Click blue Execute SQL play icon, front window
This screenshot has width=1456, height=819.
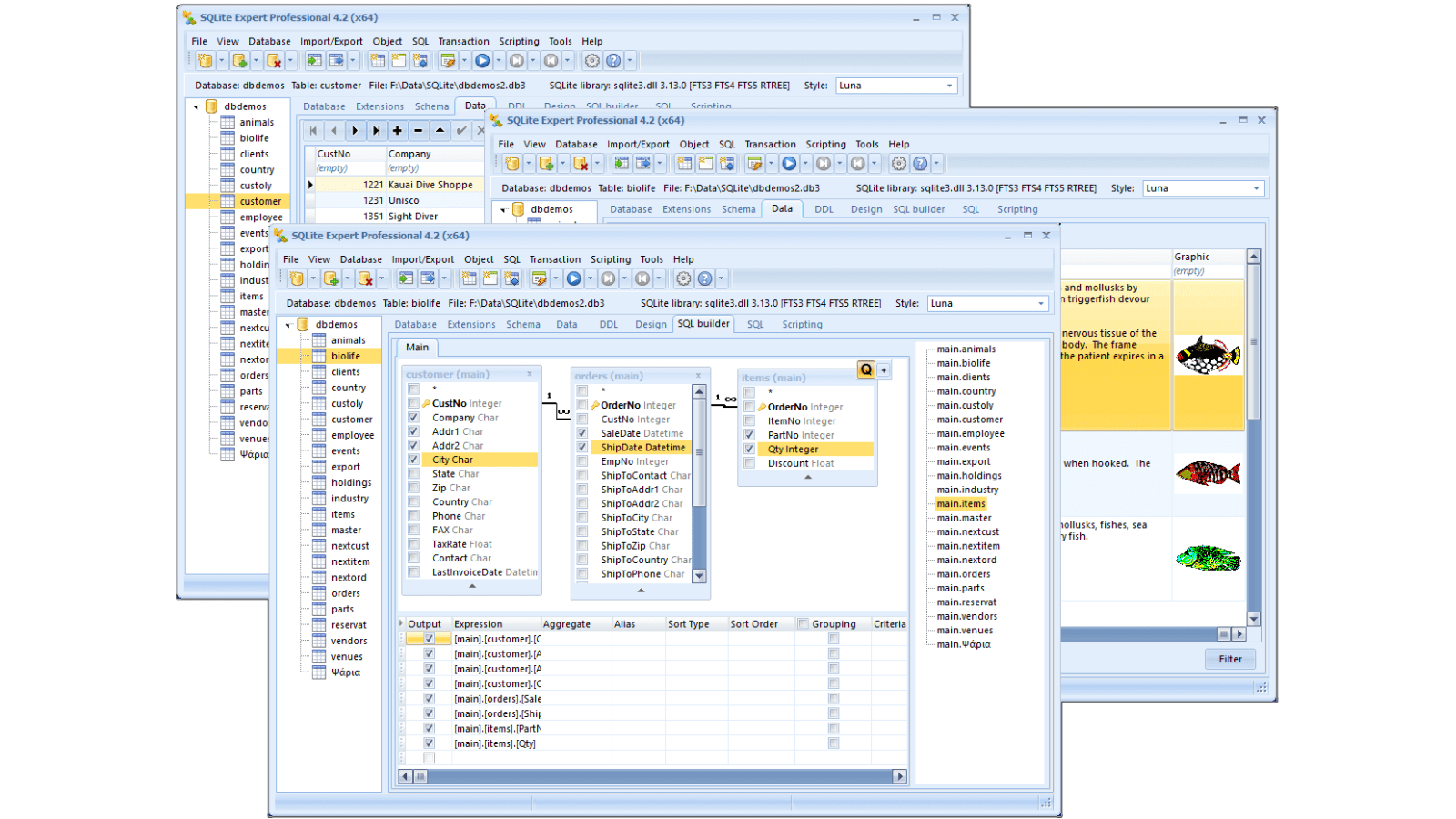(573, 278)
